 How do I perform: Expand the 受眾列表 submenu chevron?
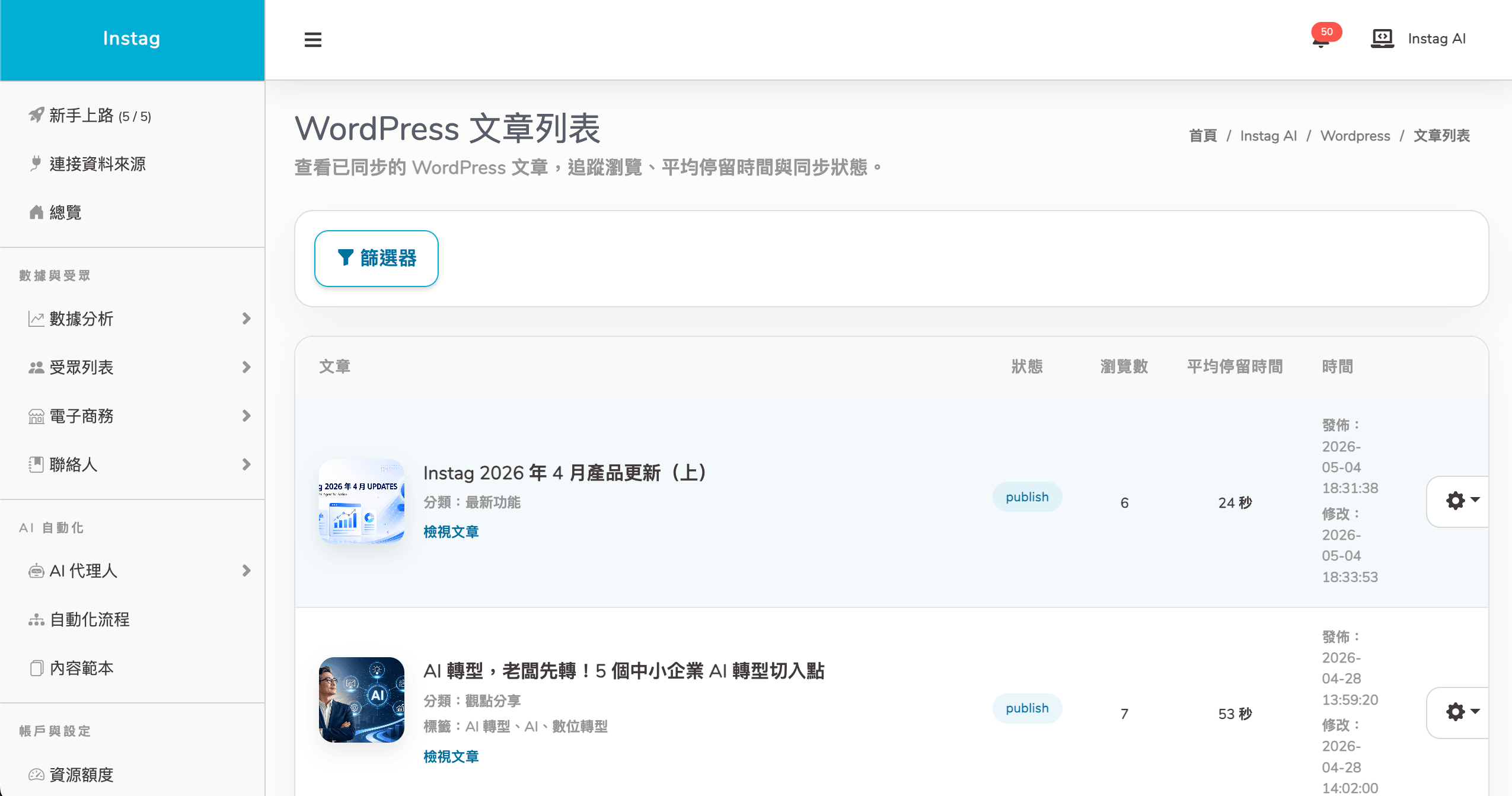click(x=247, y=368)
